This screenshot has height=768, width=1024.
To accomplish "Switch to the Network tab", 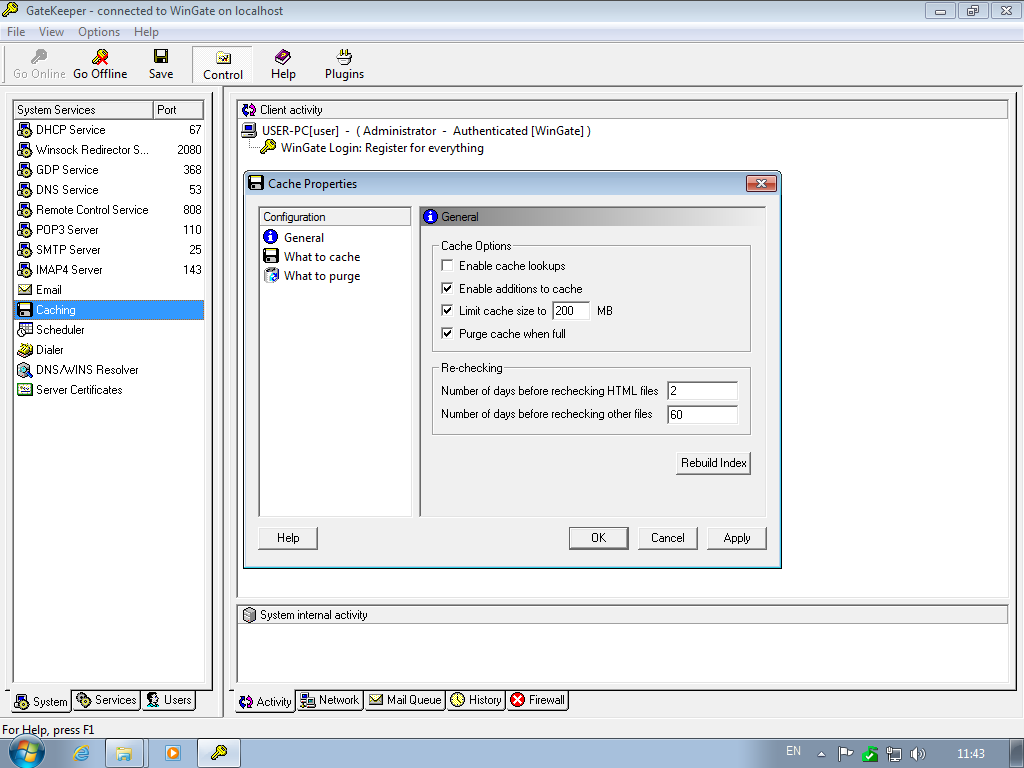I will point(330,700).
